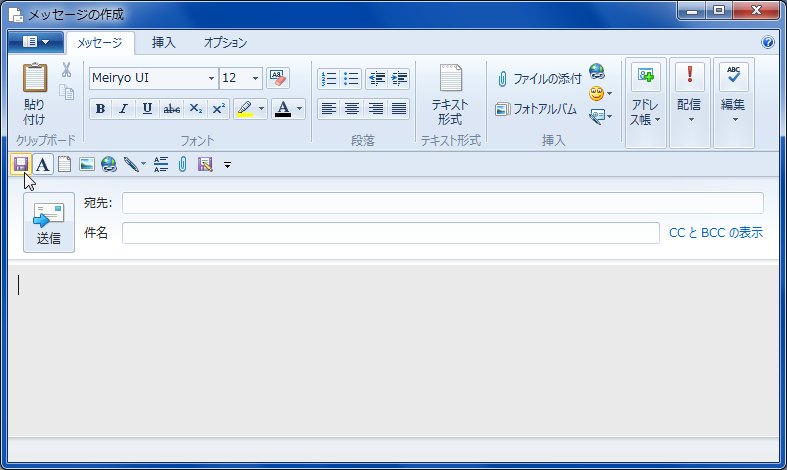The height and width of the screenshot is (470, 787).
Task: Open the font size 12 dropdown
Action: (x=255, y=78)
